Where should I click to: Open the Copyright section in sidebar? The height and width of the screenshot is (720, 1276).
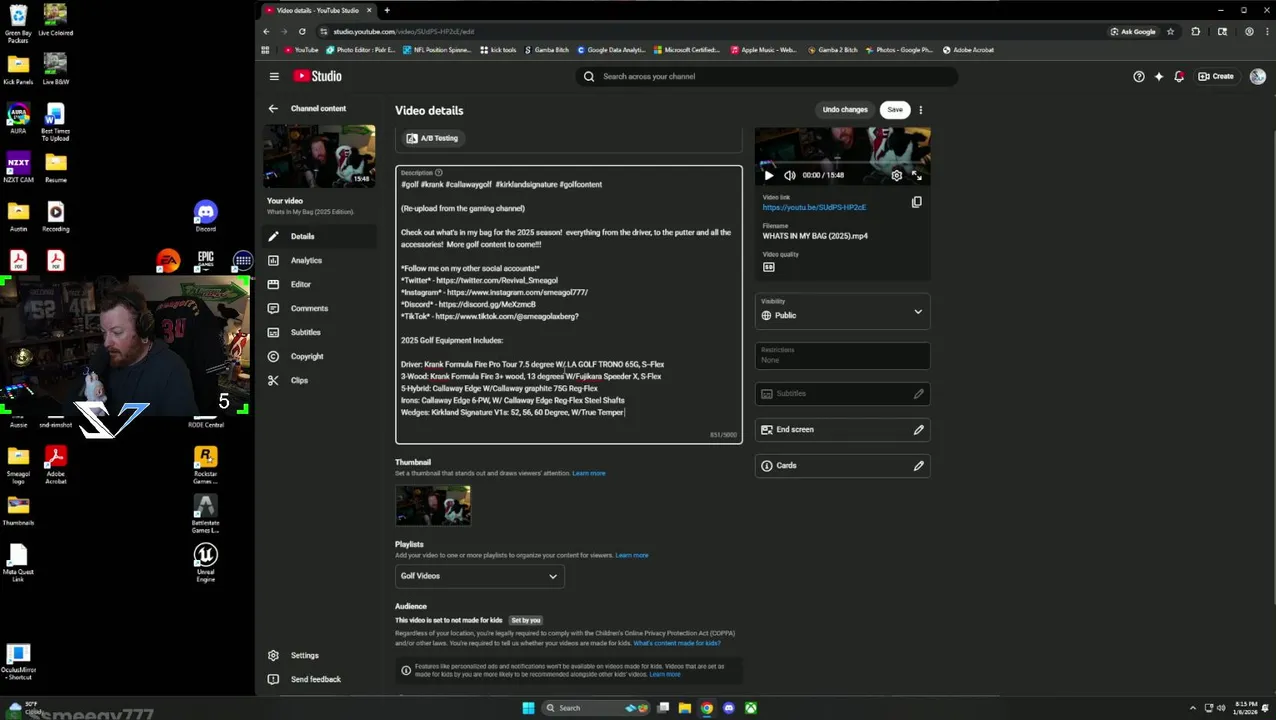319,356
